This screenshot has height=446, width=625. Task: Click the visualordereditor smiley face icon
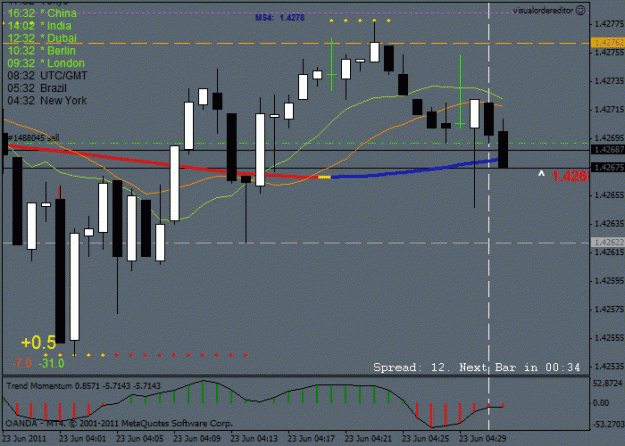(x=581, y=10)
